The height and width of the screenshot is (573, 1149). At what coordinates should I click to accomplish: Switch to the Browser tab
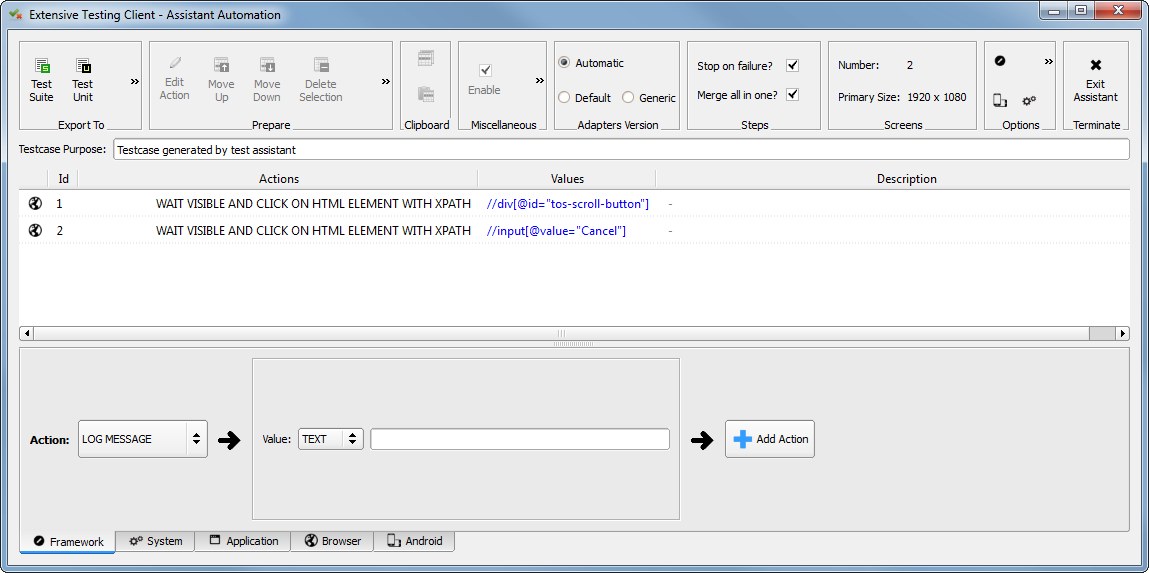click(x=333, y=541)
